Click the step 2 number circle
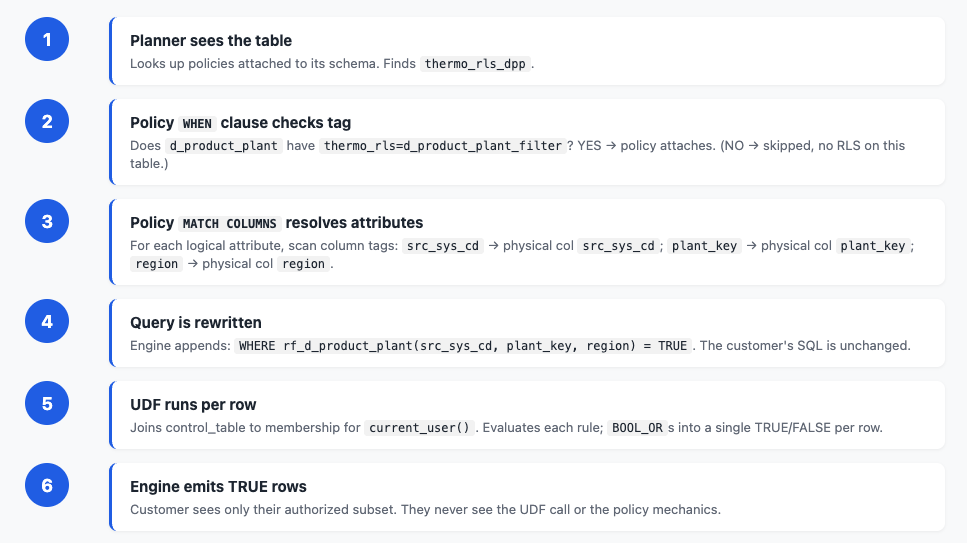Image resolution: width=967 pixels, height=543 pixels. [47, 122]
